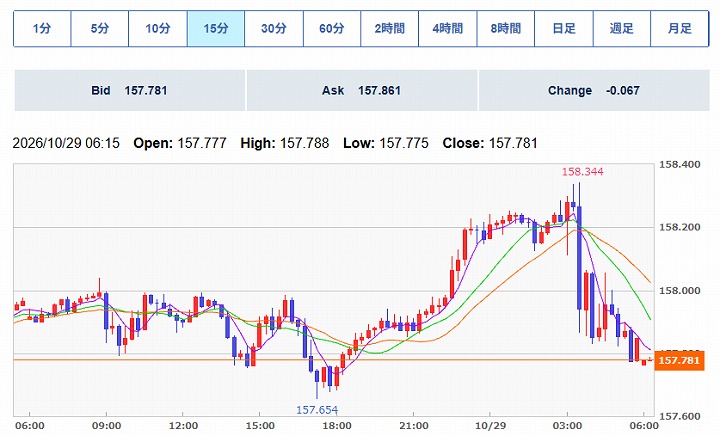Choose the 10分 interval tab
Viewport: 720px width, 436px height.
(158, 28)
